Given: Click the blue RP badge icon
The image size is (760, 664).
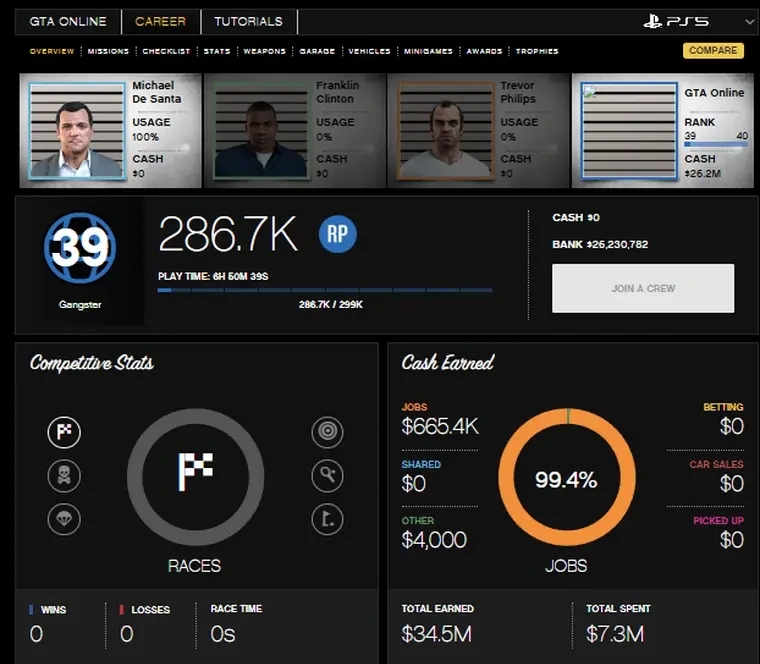Looking at the screenshot, I should tap(338, 234).
